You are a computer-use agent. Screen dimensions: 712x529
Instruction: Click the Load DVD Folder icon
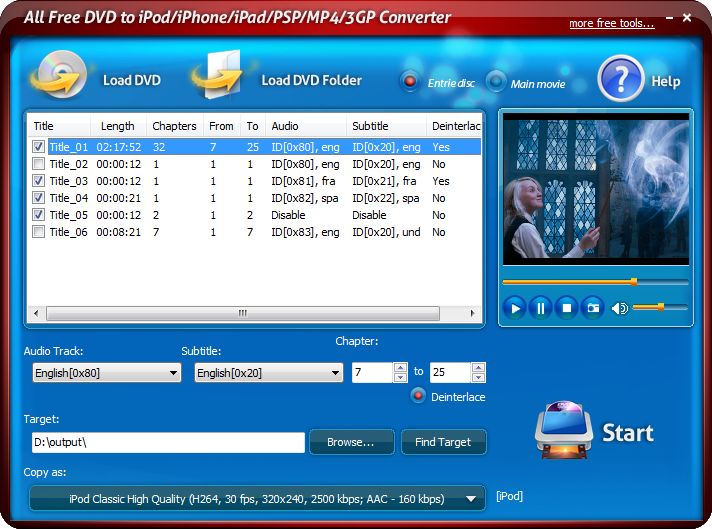(218, 74)
